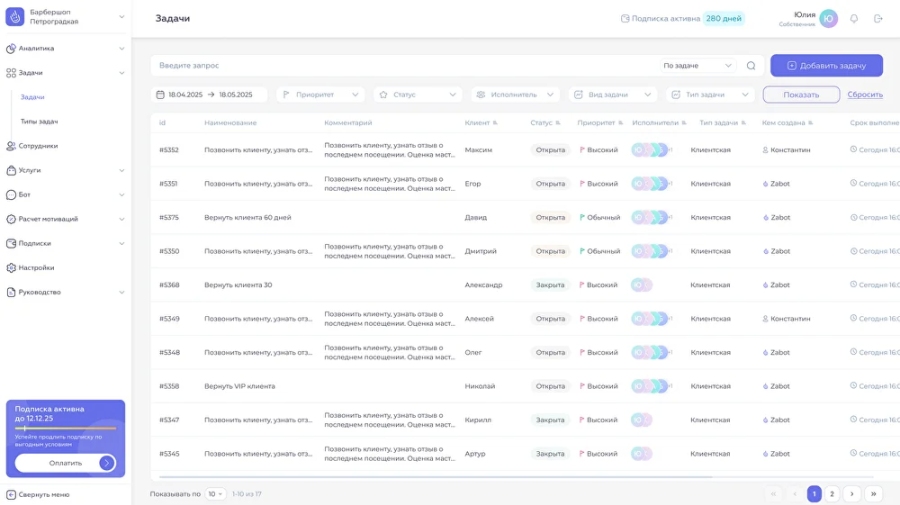Click Юлия's profile avatar
This screenshot has width=900, height=505.
click(828, 18)
